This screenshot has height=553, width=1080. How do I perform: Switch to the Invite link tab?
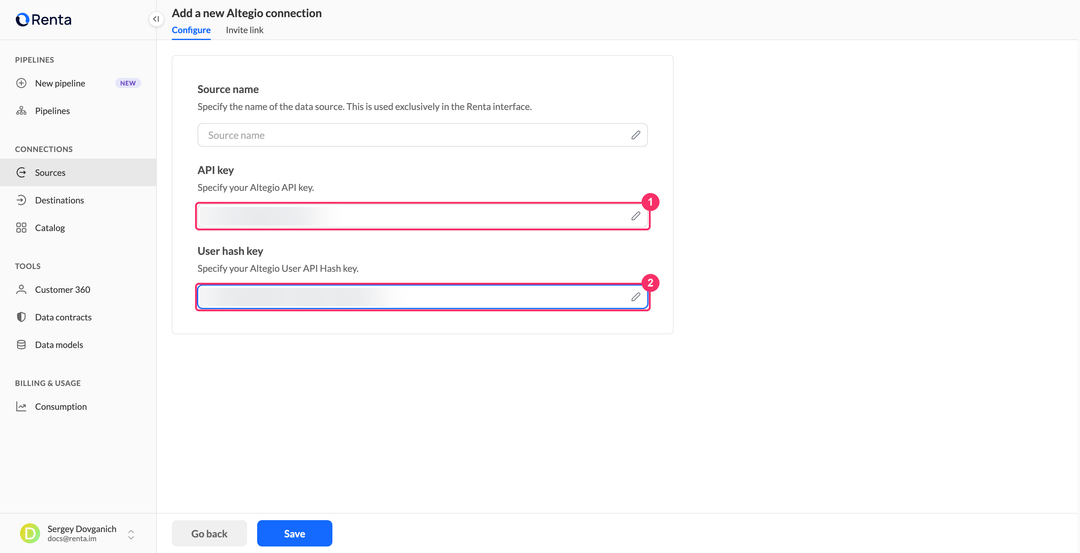[245, 30]
